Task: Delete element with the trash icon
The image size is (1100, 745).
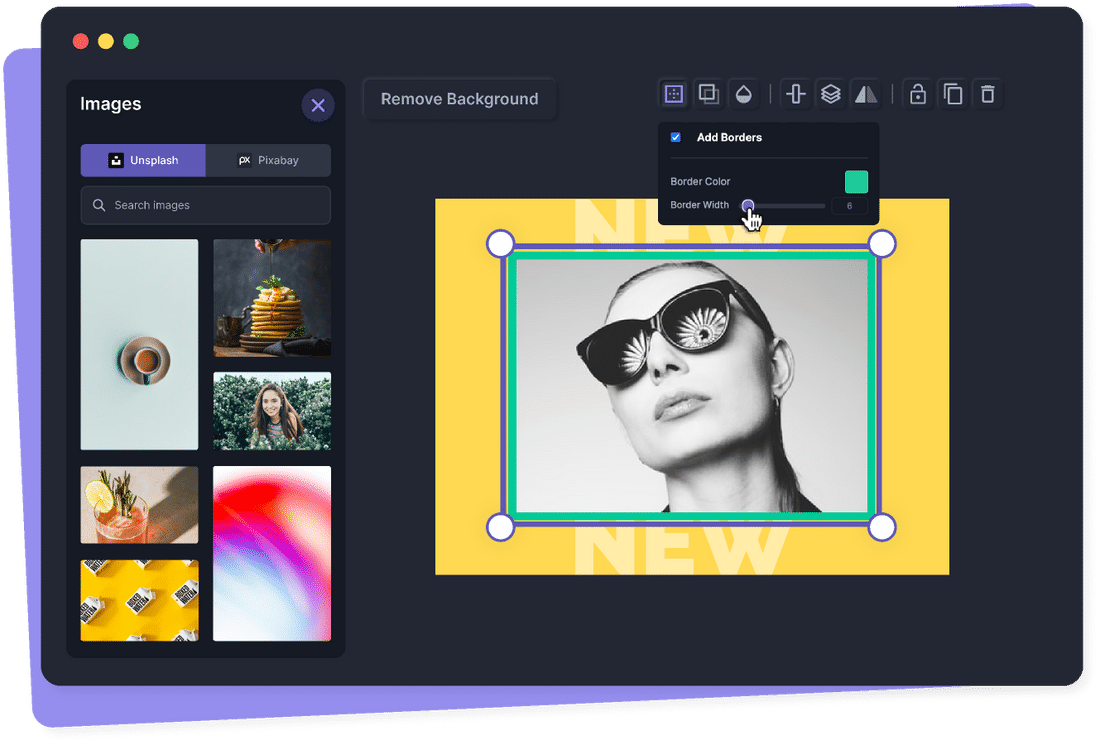Action: tap(988, 94)
